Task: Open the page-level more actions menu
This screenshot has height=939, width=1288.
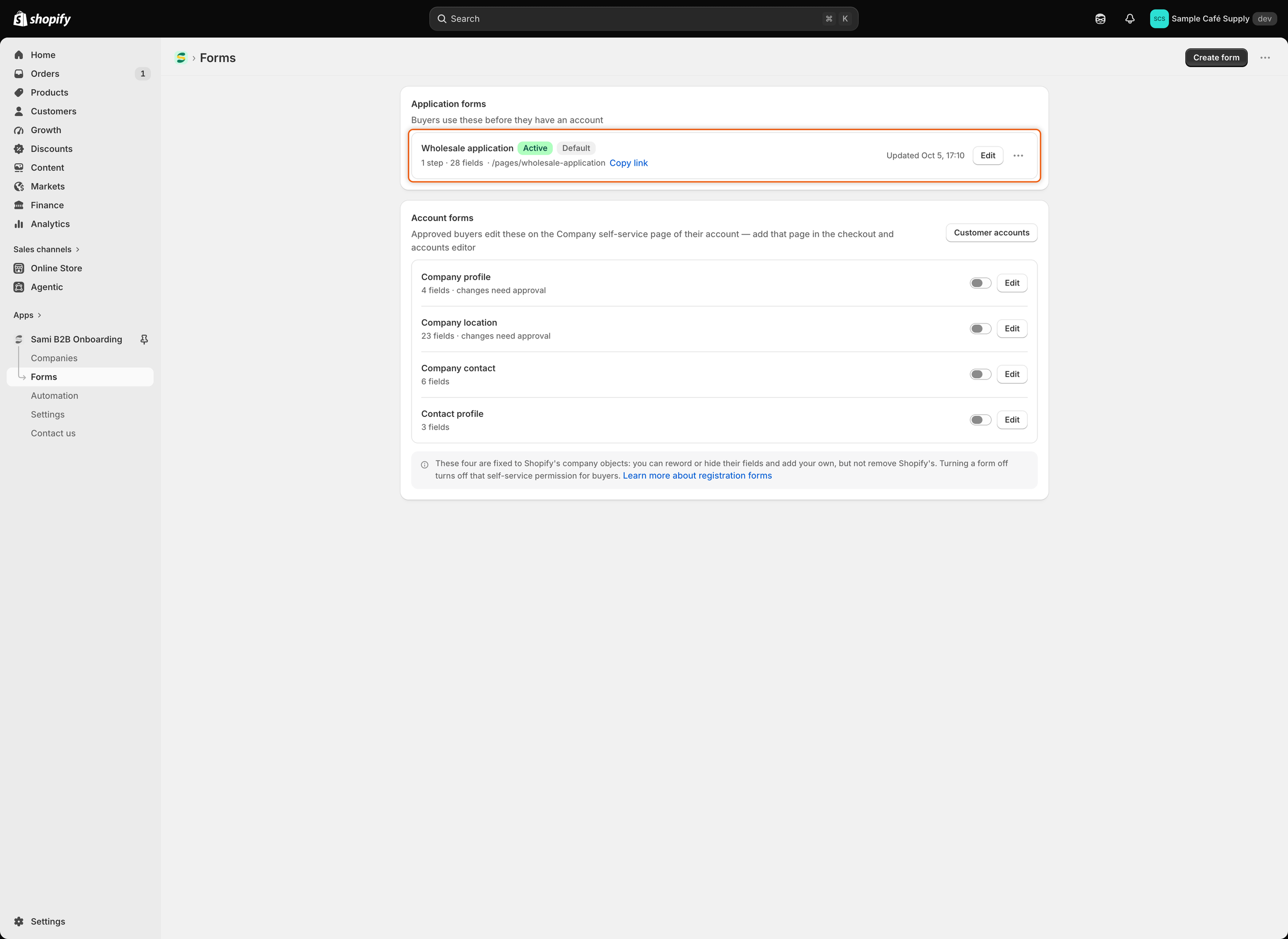Action: point(1265,57)
